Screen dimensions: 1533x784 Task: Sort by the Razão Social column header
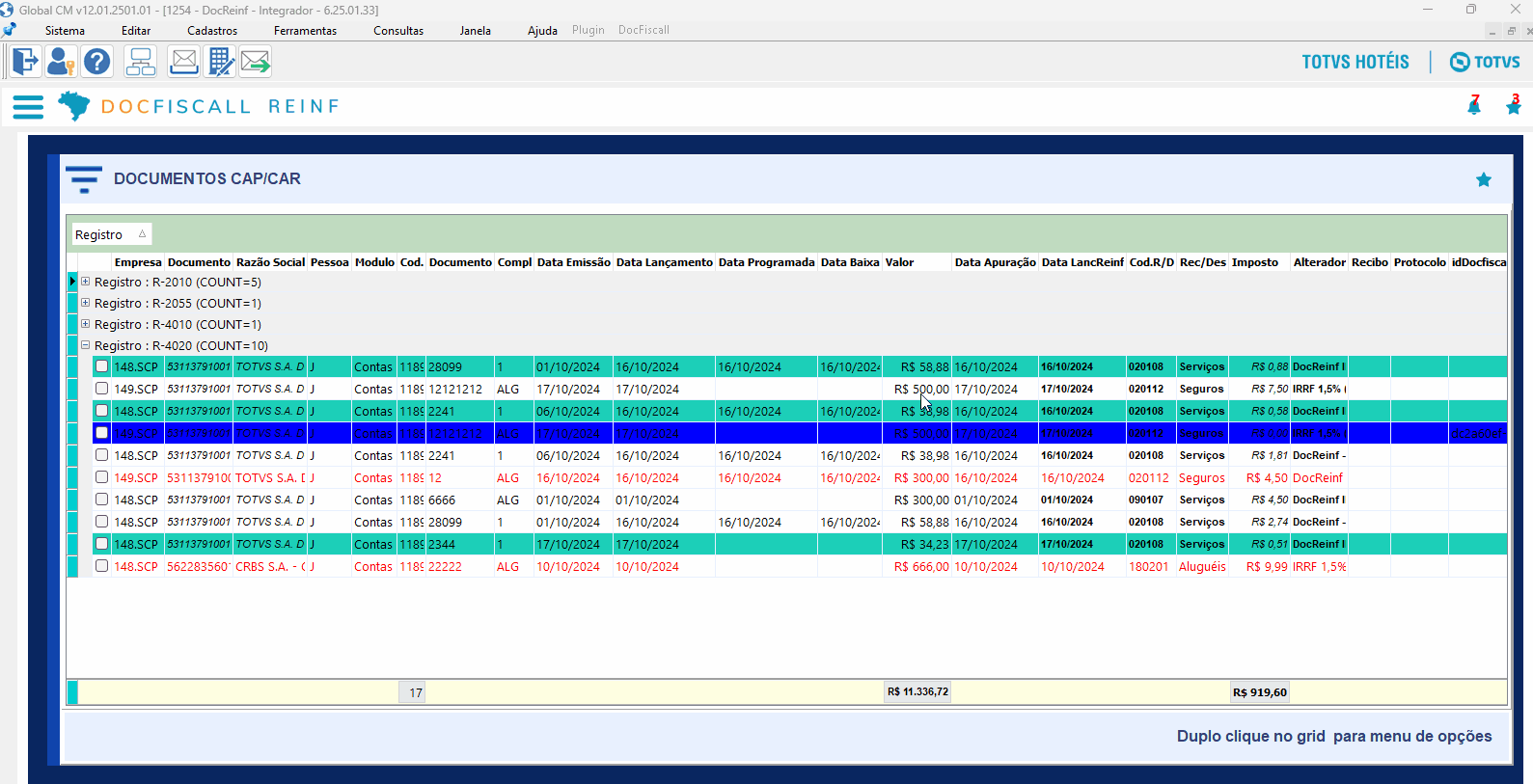270,262
